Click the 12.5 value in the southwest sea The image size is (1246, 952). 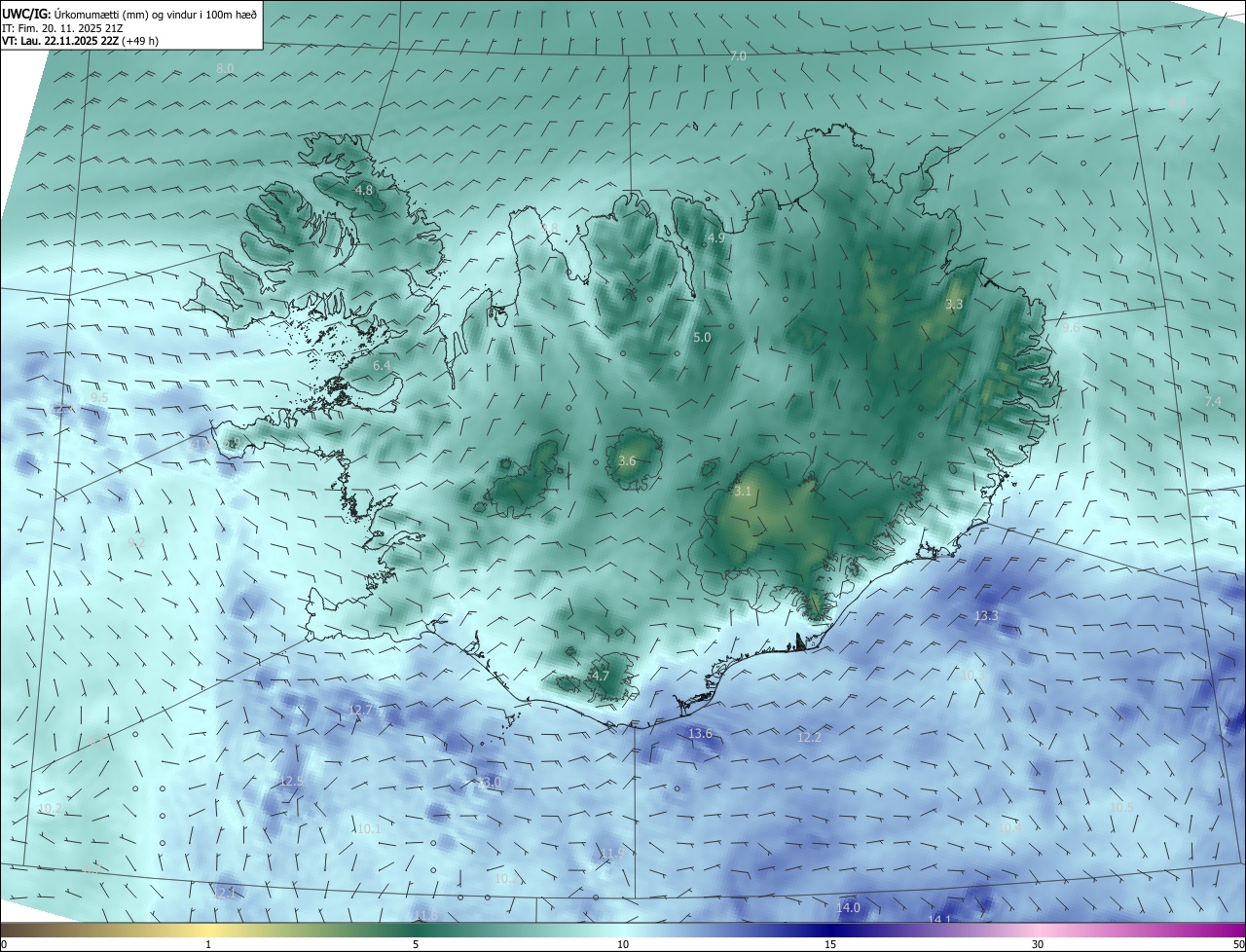[291, 781]
